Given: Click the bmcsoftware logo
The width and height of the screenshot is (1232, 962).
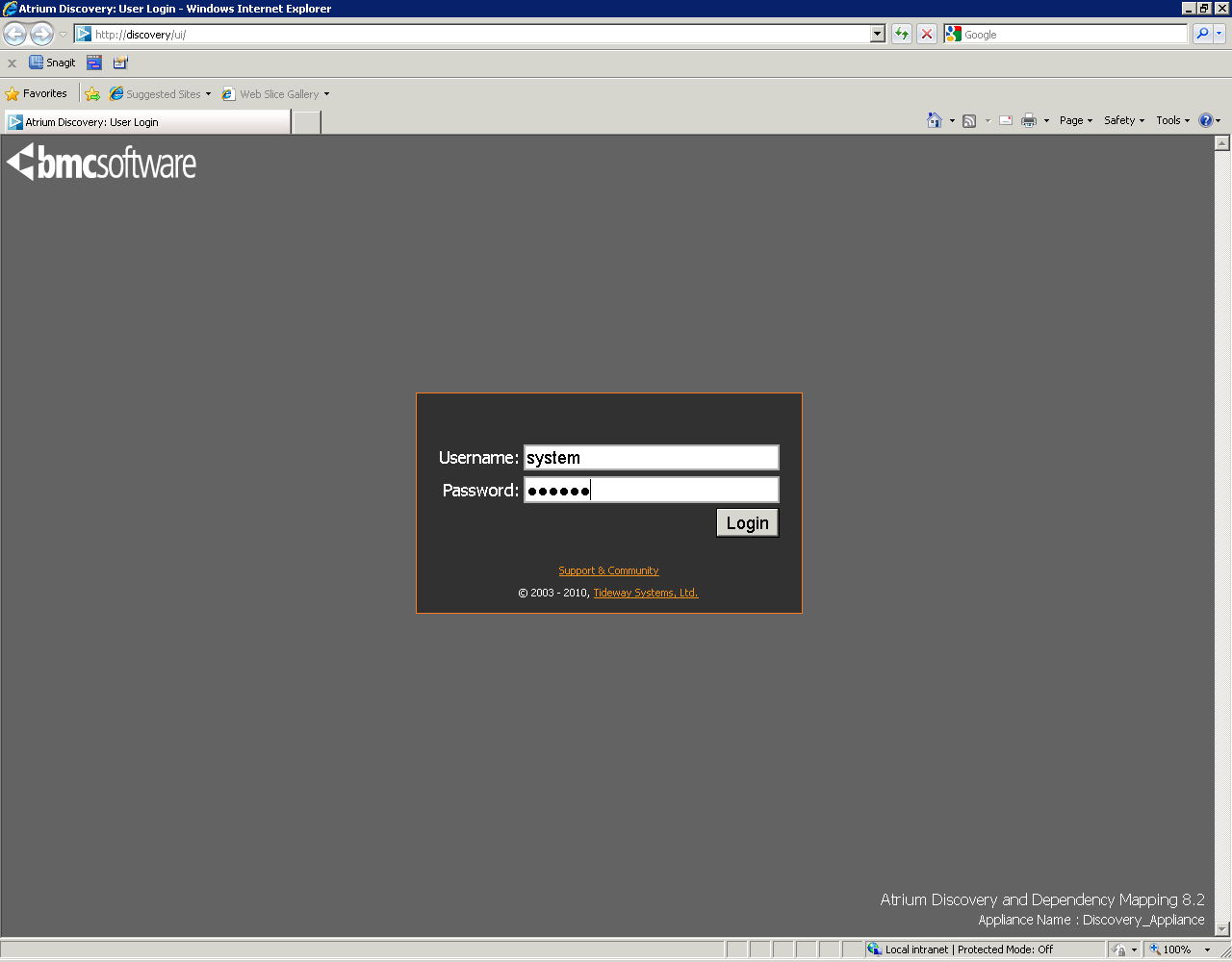Looking at the screenshot, I should tap(102, 163).
